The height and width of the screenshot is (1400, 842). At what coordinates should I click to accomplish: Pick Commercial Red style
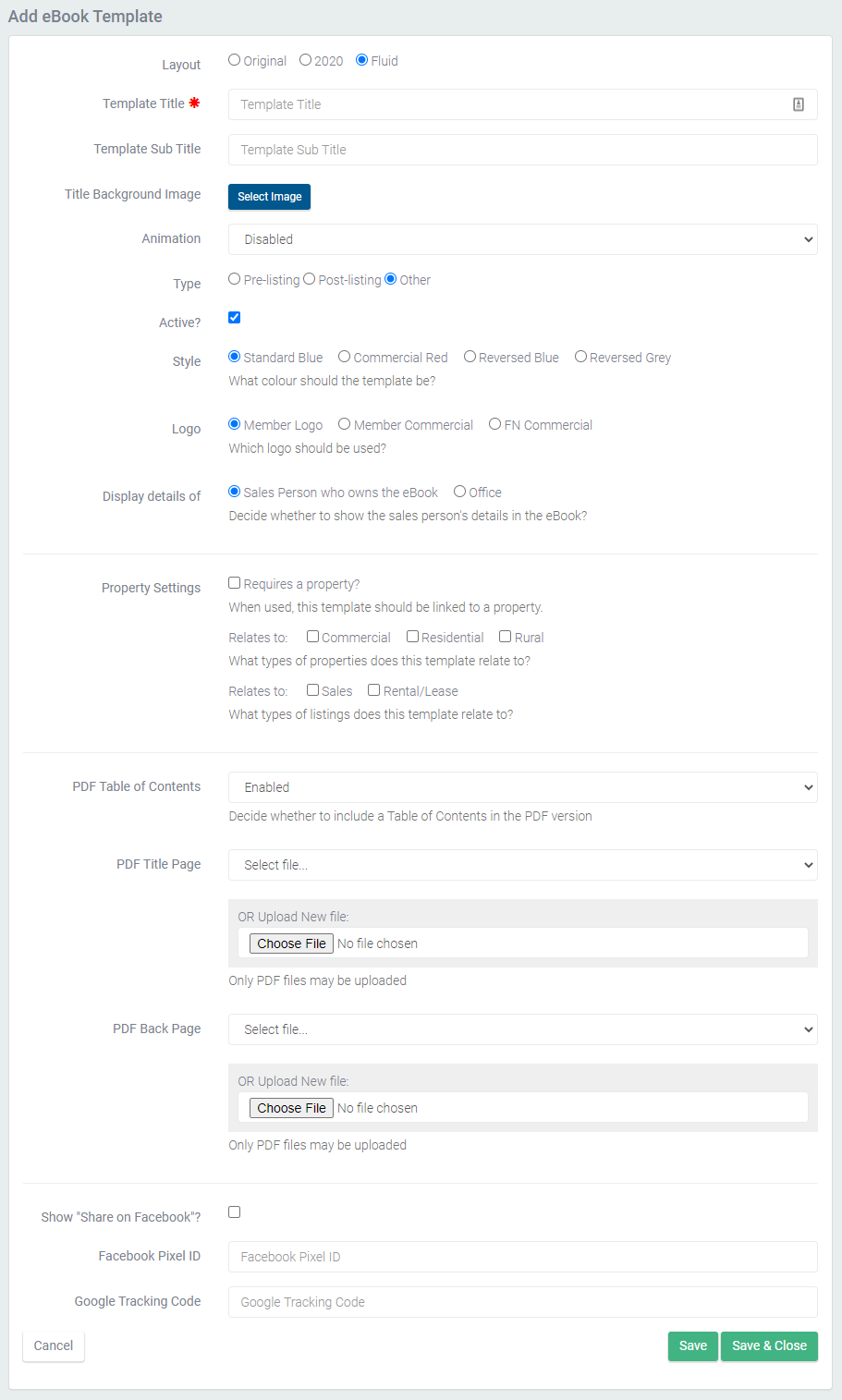(344, 357)
